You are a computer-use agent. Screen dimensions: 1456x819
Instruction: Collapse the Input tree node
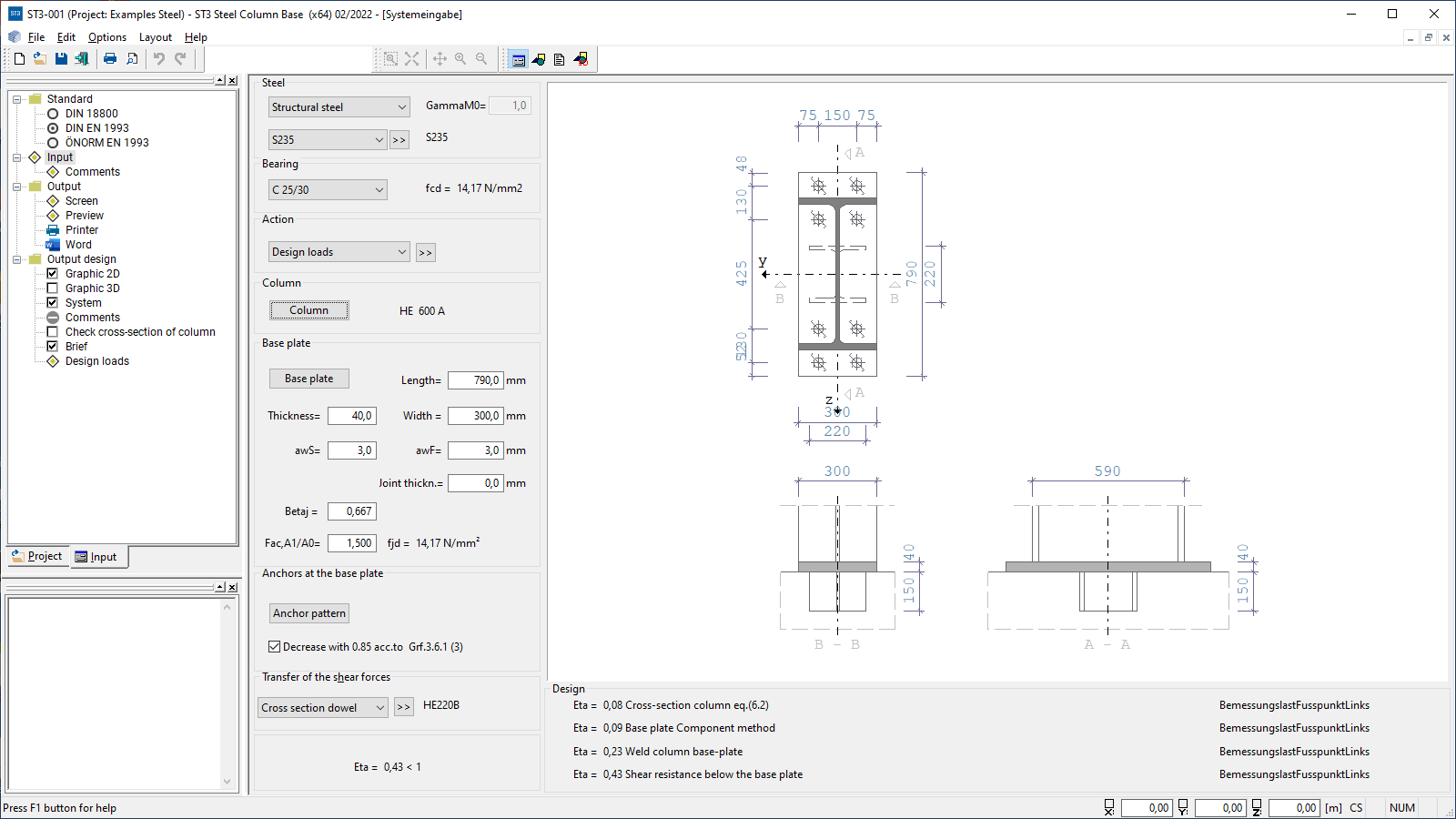click(x=16, y=157)
